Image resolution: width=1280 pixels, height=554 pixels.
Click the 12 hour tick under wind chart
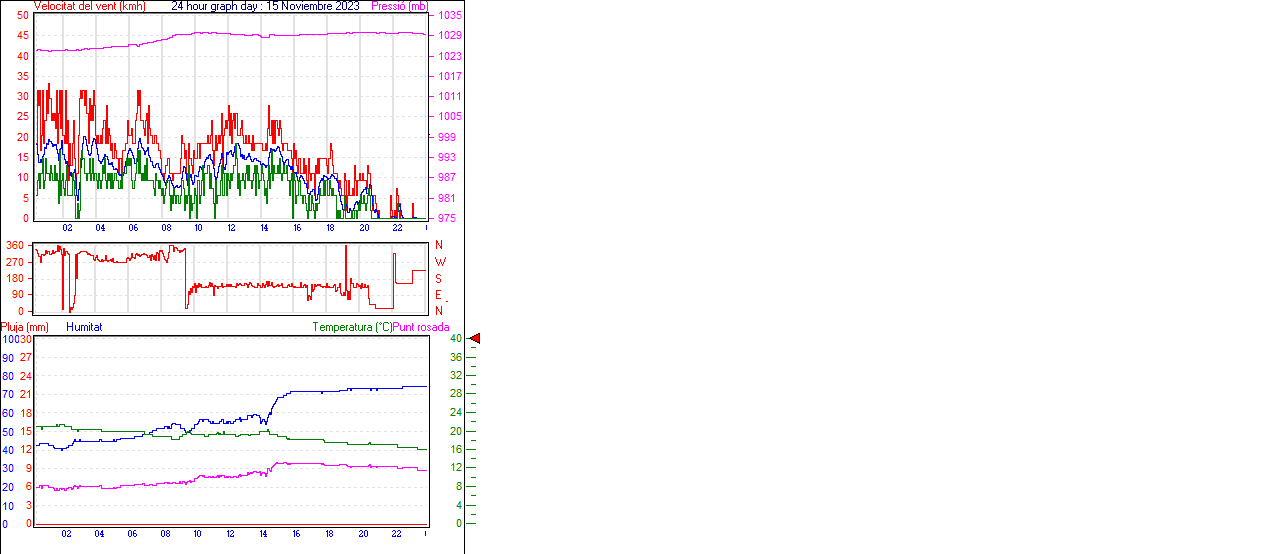point(231,228)
